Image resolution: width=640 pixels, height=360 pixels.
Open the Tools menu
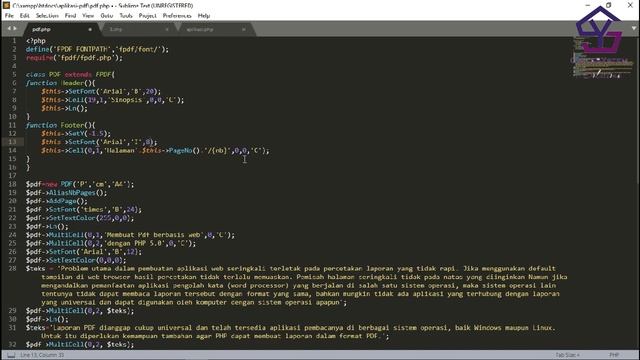(x=126, y=16)
